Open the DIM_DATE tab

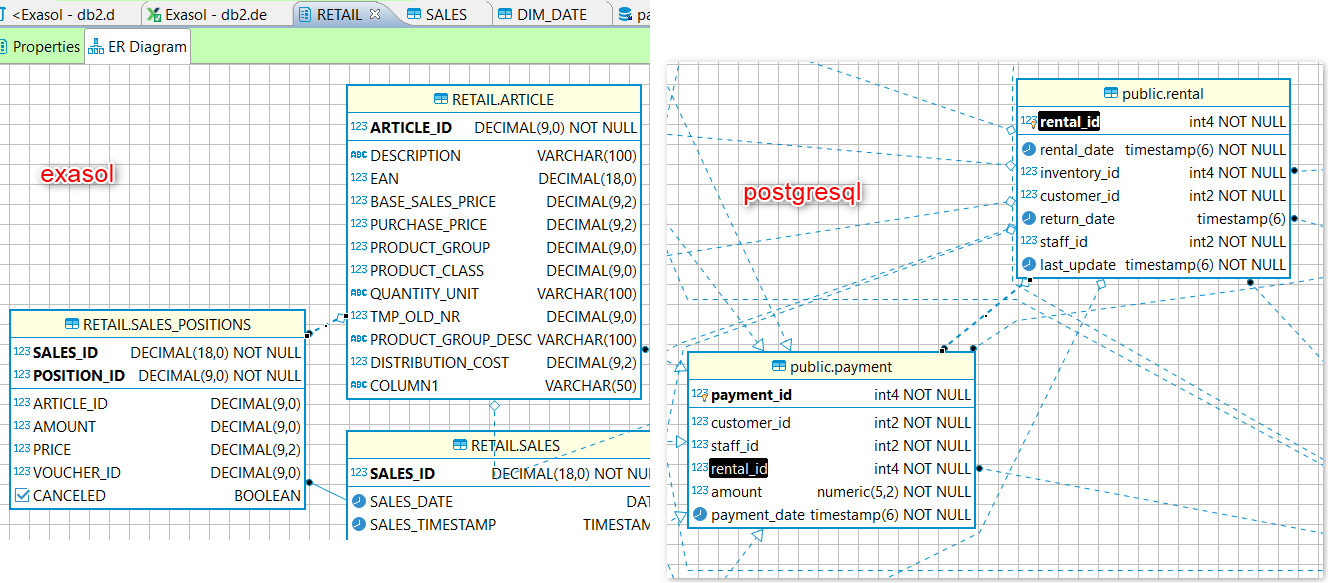click(x=550, y=13)
